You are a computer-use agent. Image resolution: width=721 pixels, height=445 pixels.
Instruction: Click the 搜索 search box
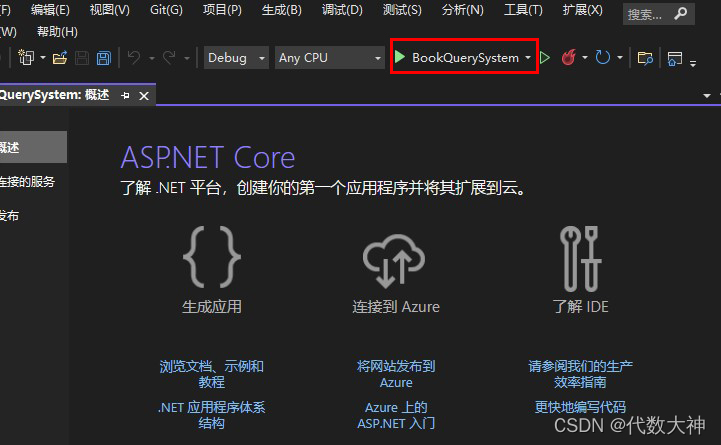point(658,14)
